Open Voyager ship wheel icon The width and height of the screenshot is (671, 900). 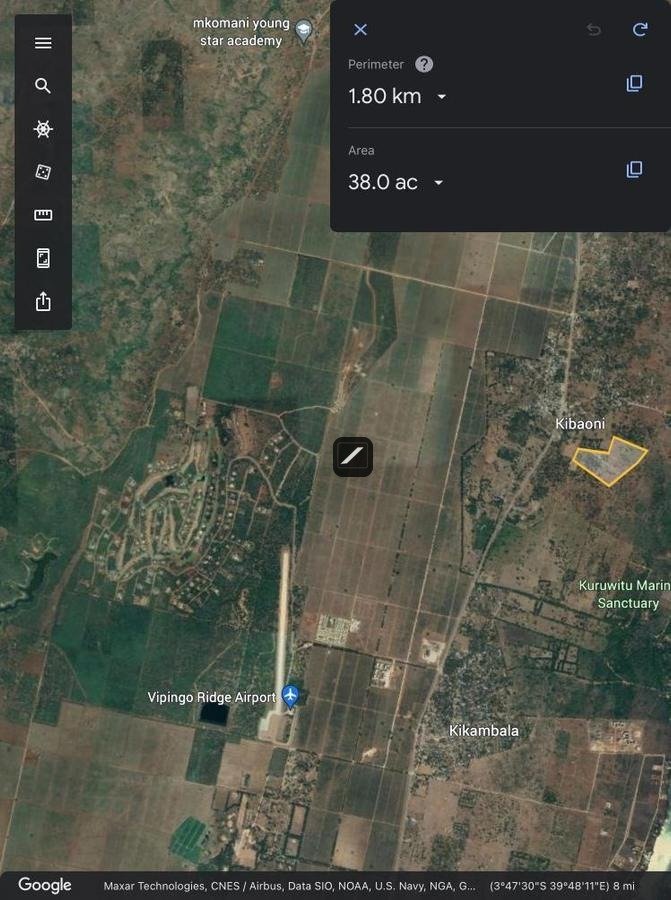[x=43, y=129]
